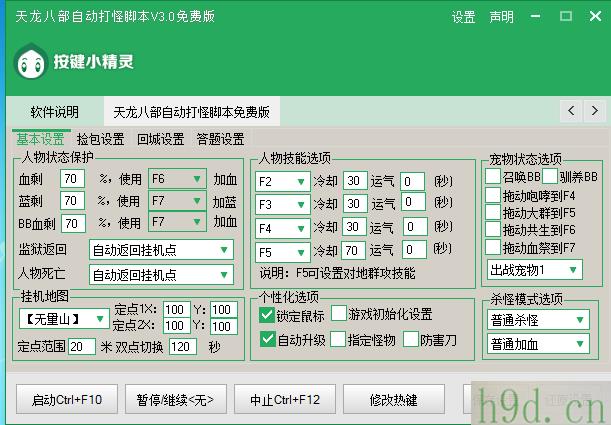
Task: Expand the 监狱返回 dropdown
Action: click(161, 250)
